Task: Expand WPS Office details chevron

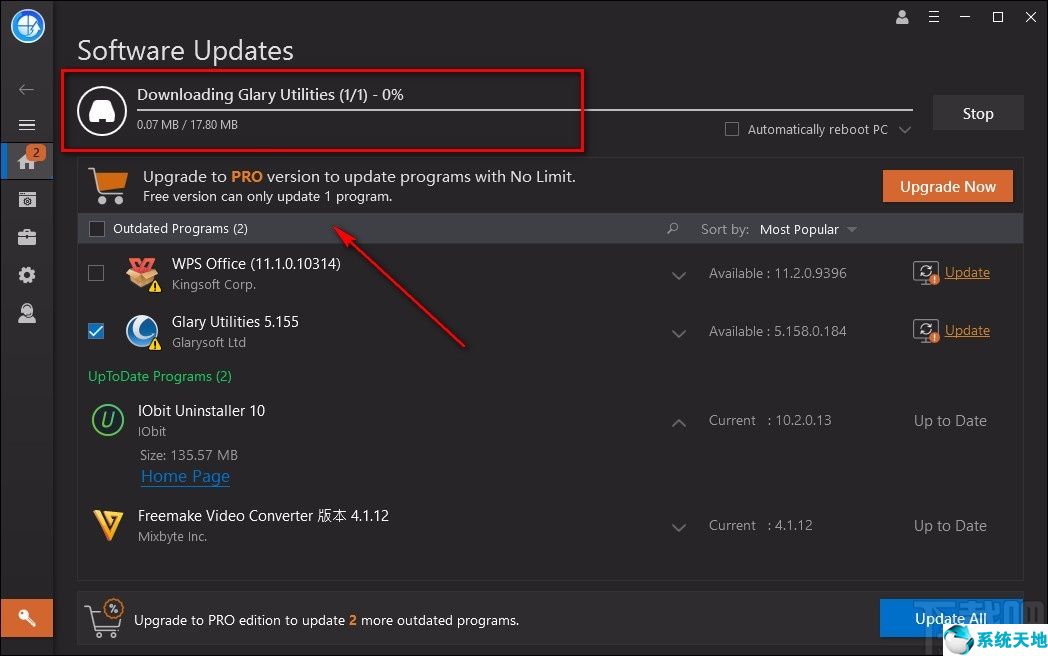Action: click(678, 276)
